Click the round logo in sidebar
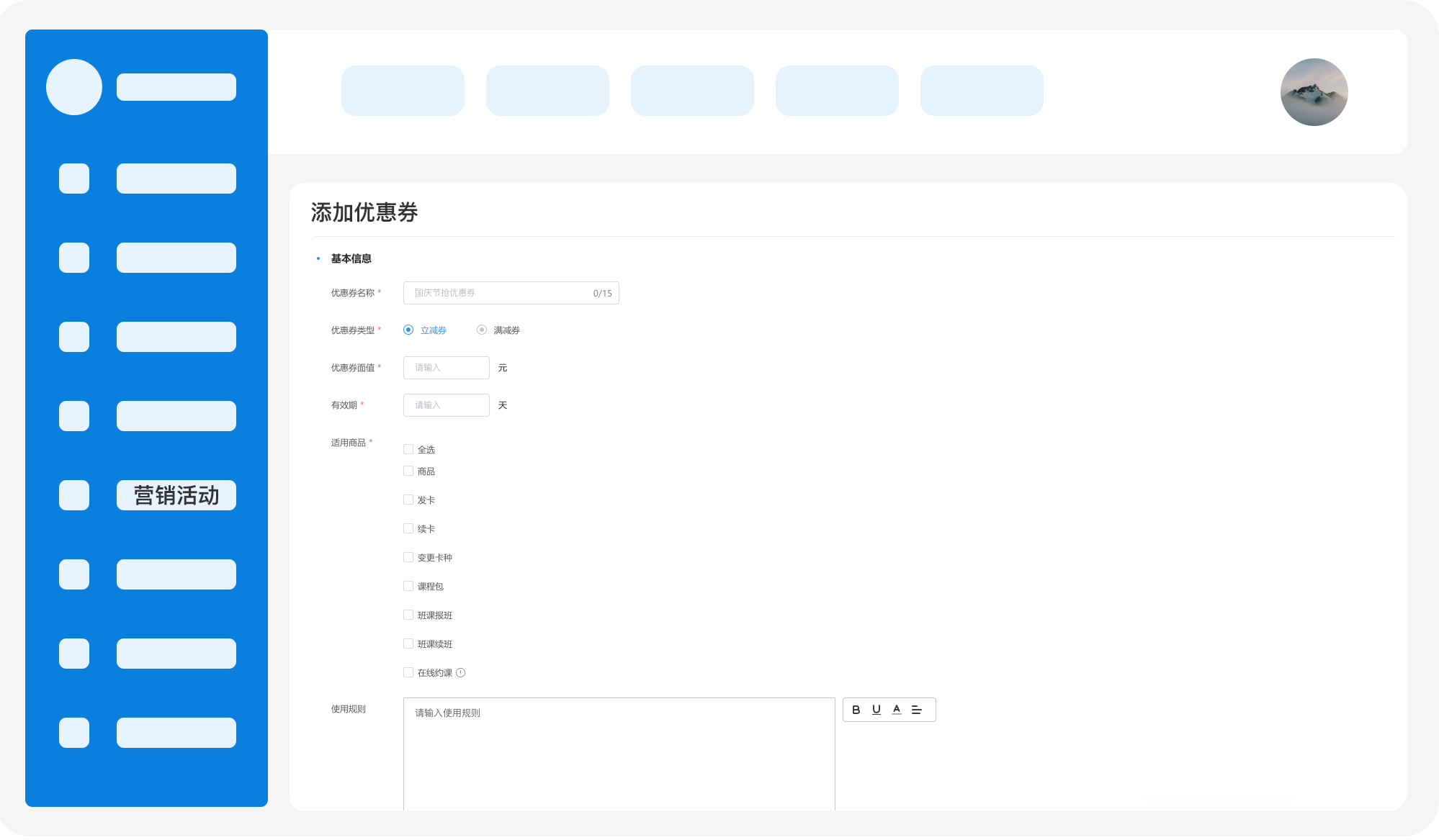 74,87
